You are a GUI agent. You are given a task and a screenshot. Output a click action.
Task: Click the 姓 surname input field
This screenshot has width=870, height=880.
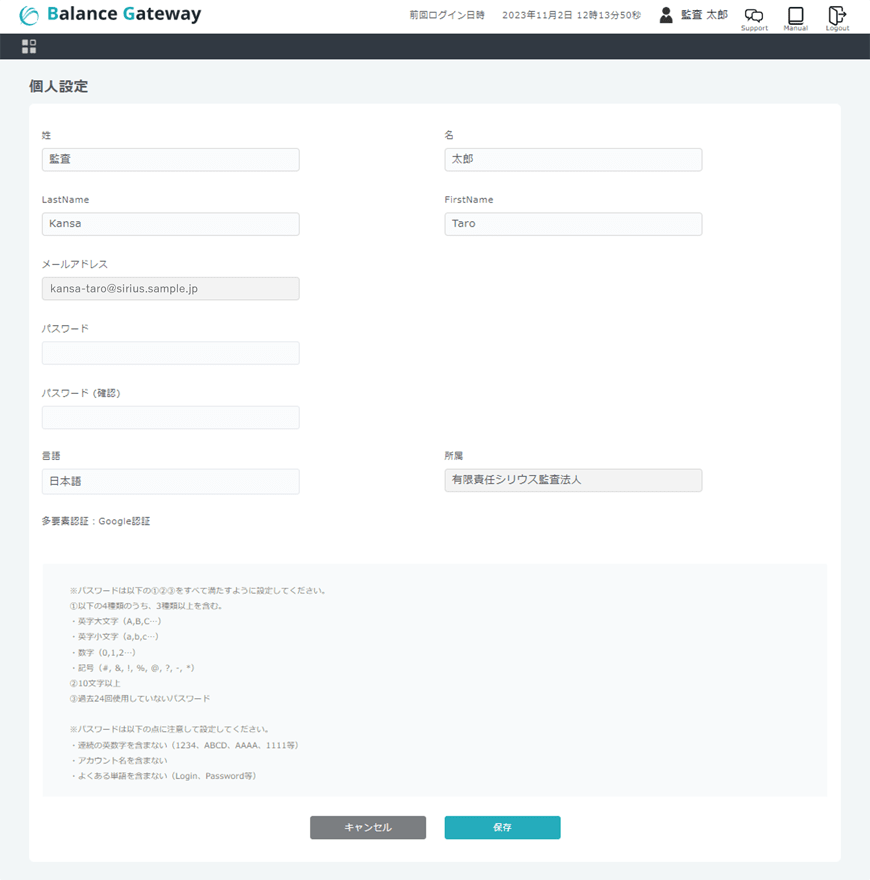pos(170,159)
